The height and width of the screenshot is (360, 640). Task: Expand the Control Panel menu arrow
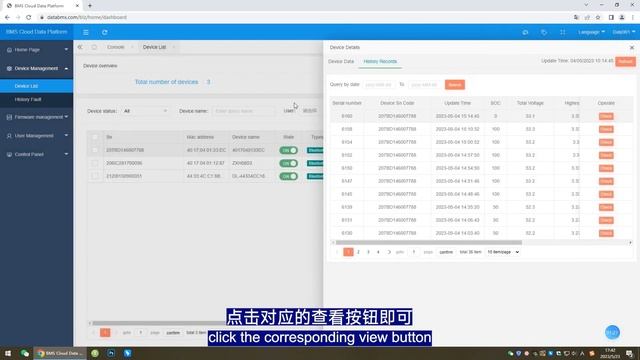point(66,154)
